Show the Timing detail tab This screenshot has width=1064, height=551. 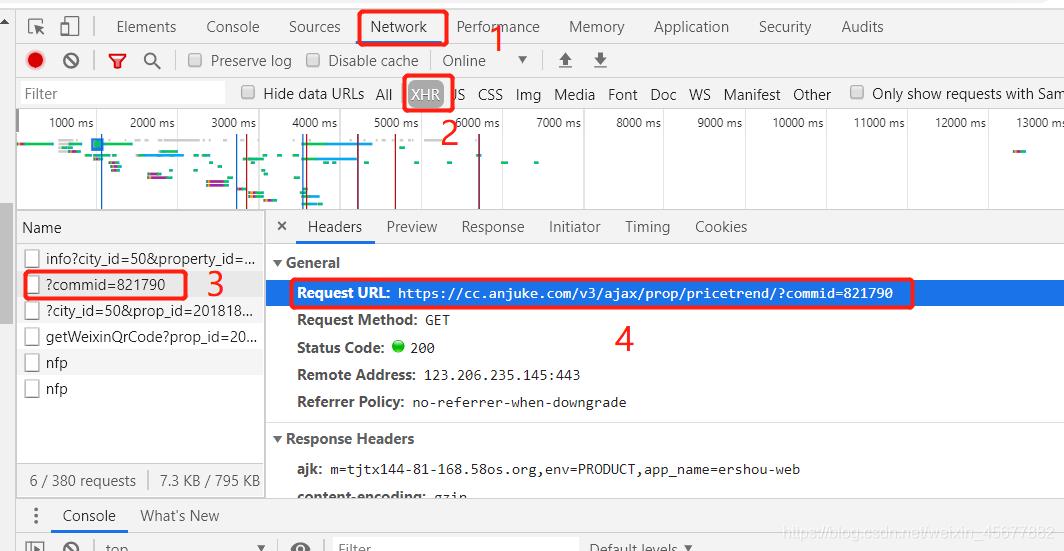click(647, 227)
